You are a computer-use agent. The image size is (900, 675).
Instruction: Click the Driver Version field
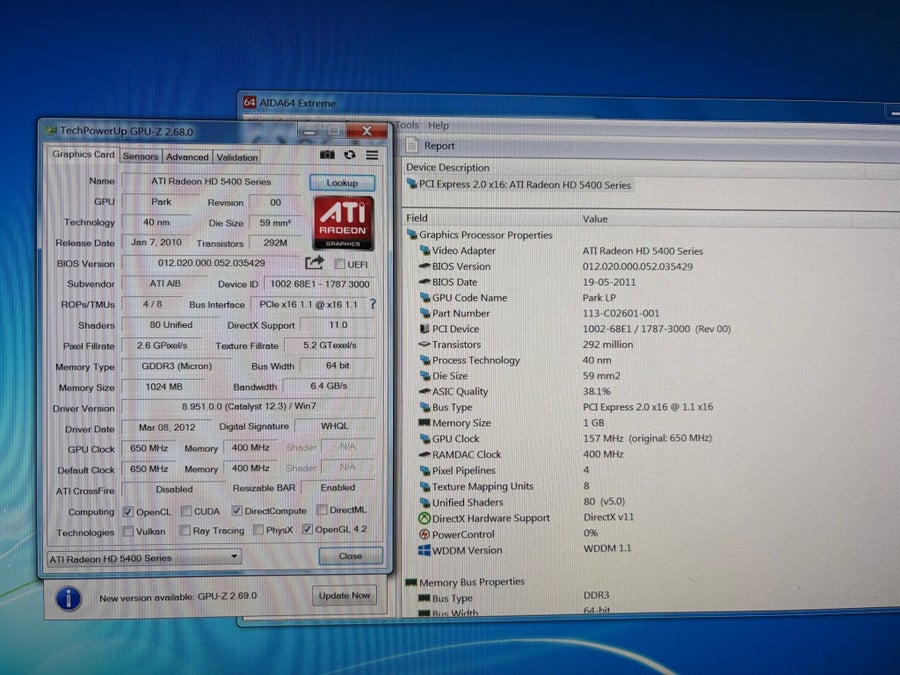[249, 406]
